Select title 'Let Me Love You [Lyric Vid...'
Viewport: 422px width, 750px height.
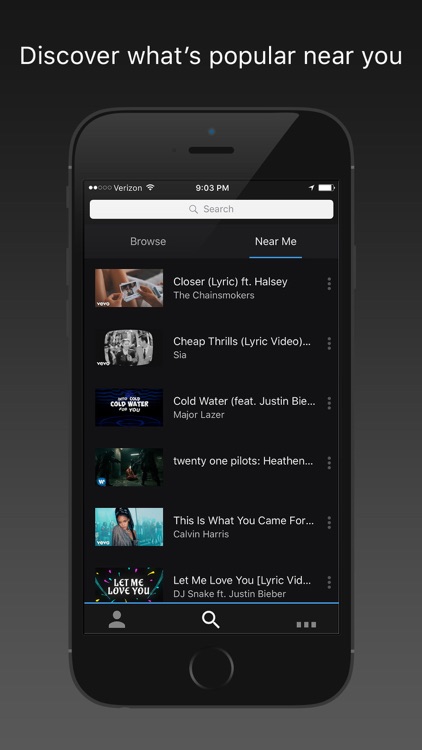point(242,580)
